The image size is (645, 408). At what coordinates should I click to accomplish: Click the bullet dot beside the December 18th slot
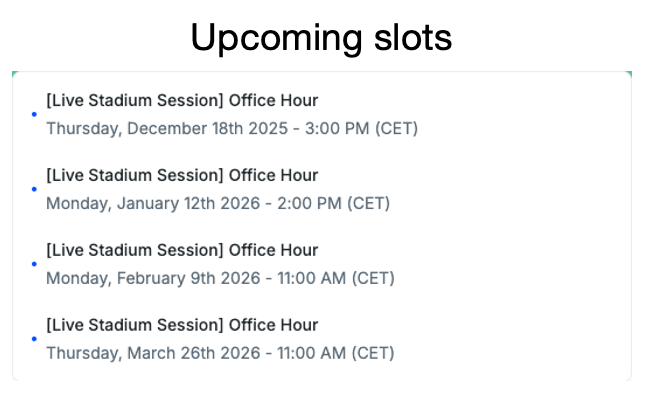point(34,114)
